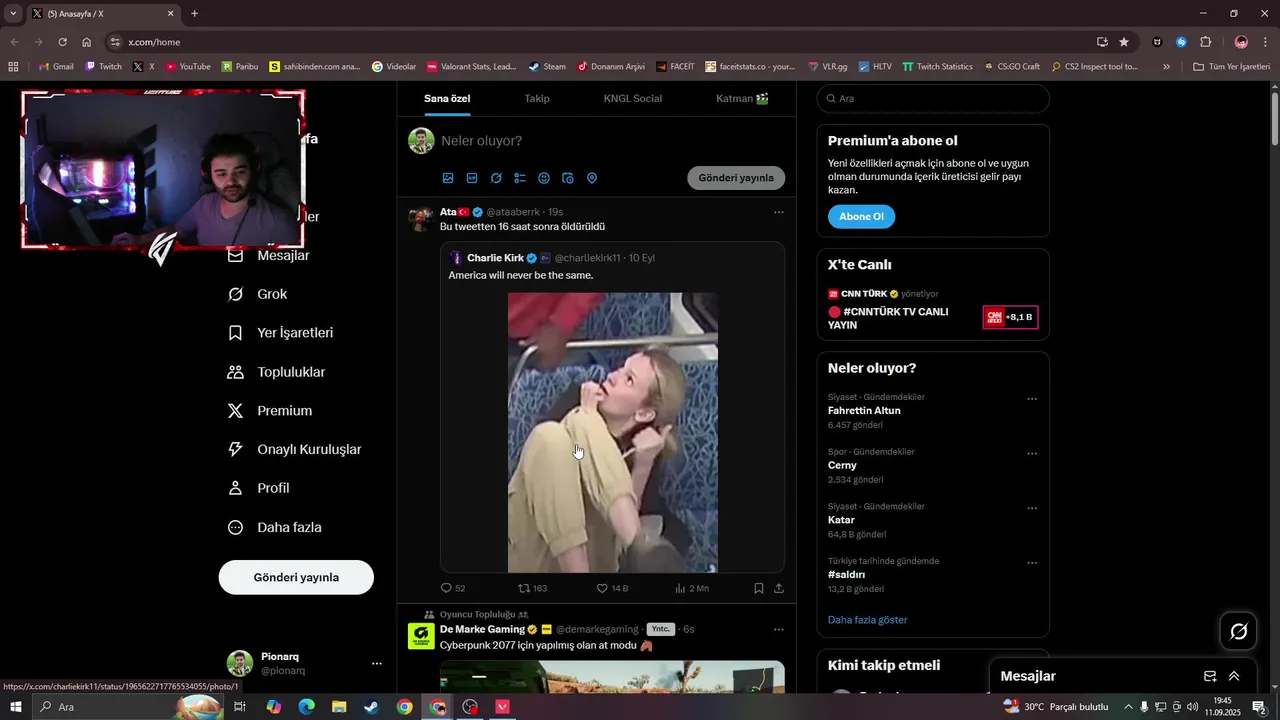Like Ata's tweet showing 14 B likes
The image size is (1280, 720).
(612, 588)
